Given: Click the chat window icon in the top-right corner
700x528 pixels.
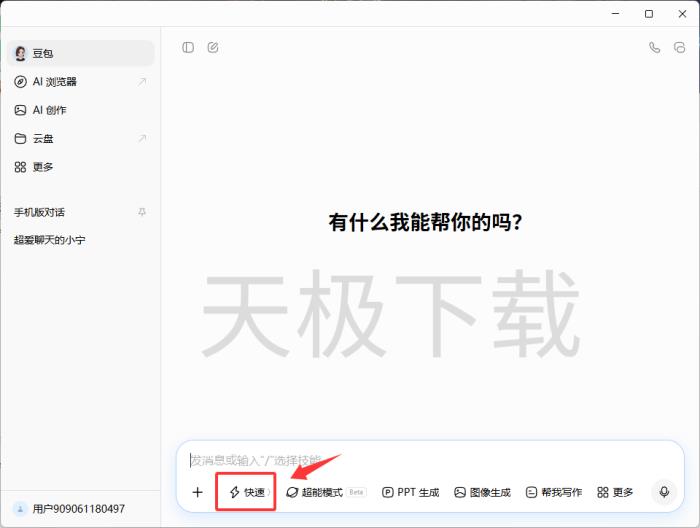Looking at the screenshot, I should coord(680,47).
